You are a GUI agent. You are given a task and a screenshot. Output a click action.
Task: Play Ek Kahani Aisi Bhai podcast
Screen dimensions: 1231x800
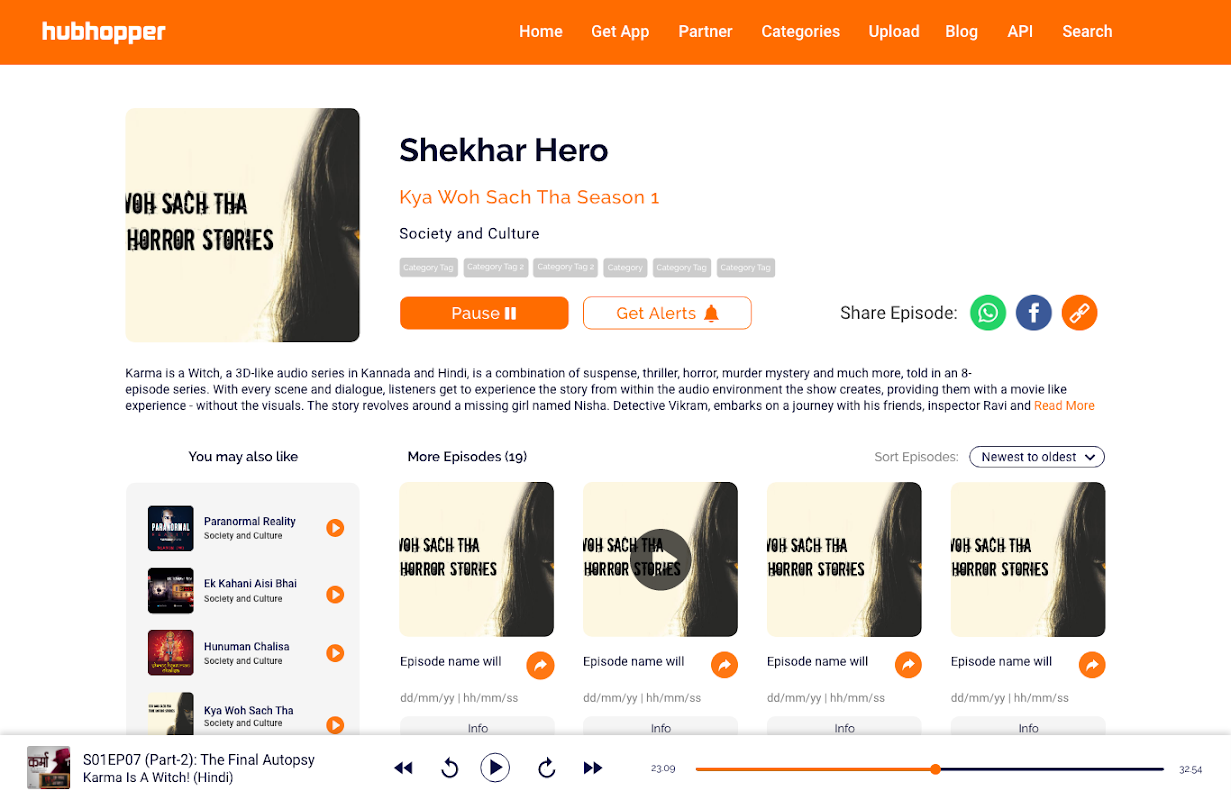click(x=335, y=594)
